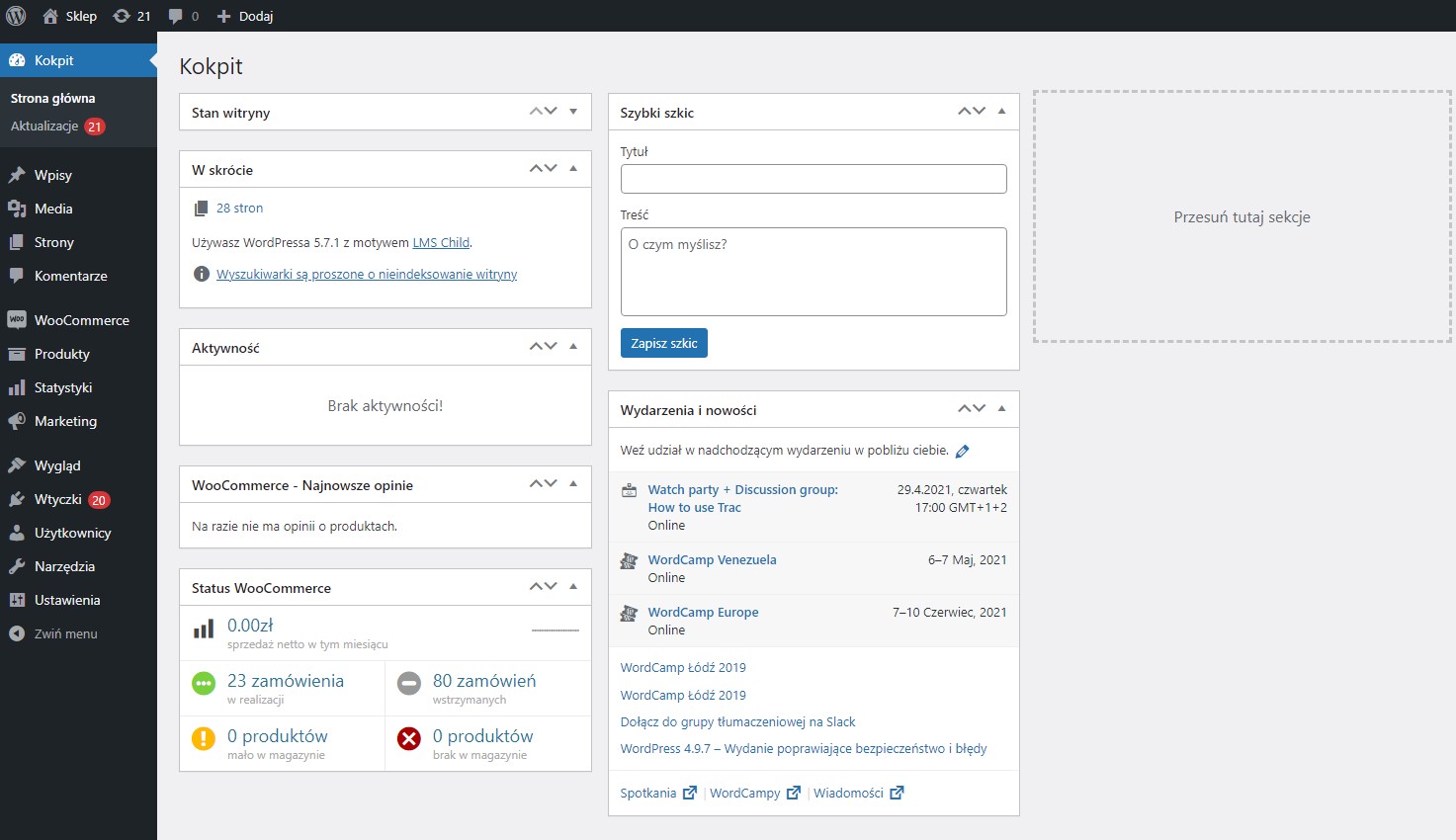Click the Użytkownicy user icon
The width and height of the screenshot is (1456, 840).
[x=17, y=533]
